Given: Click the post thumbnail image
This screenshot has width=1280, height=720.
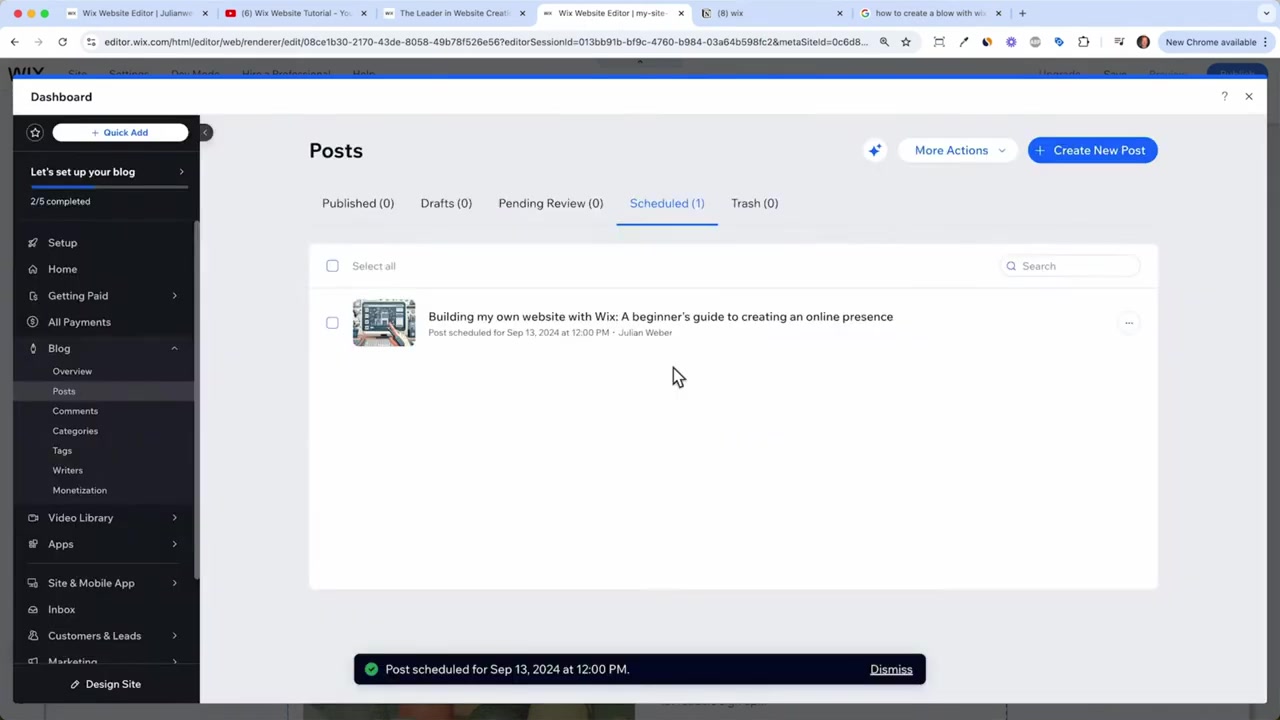Looking at the screenshot, I should click(384, 323).
